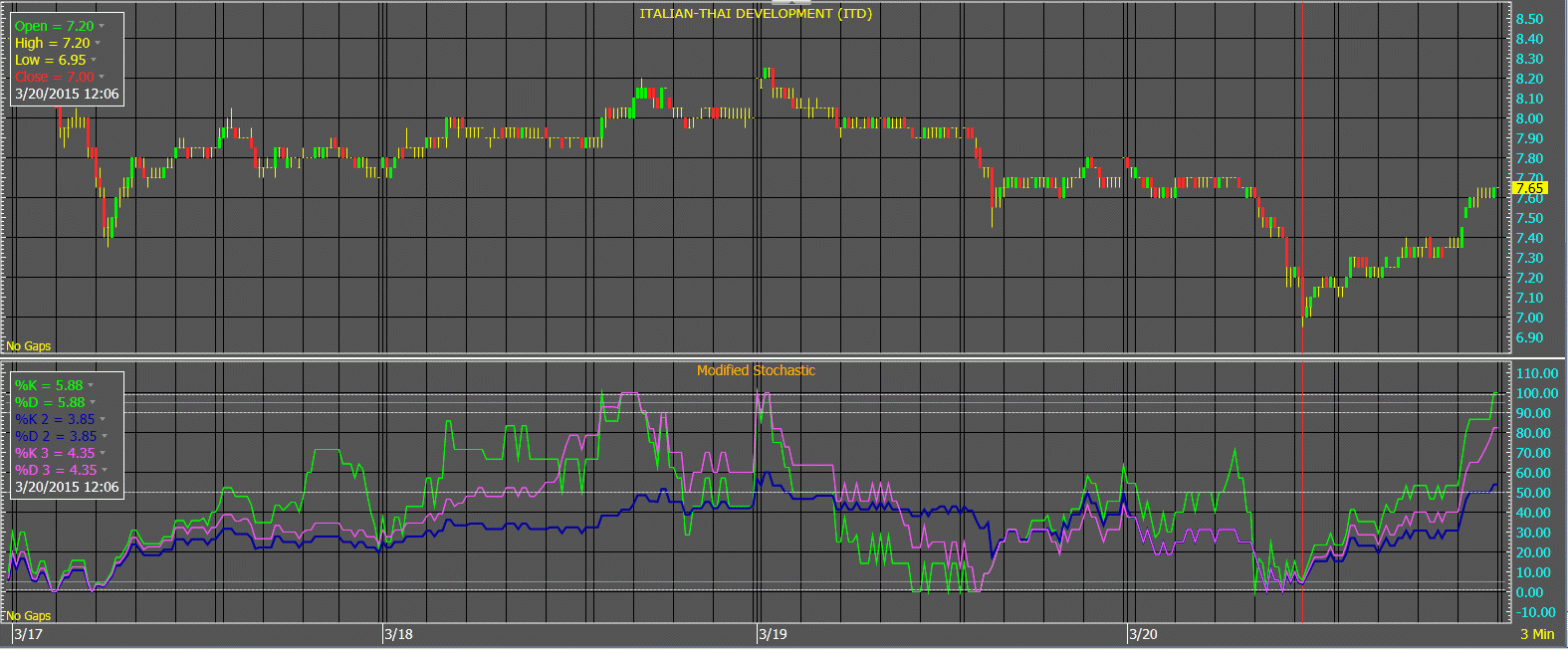Open the dropdown arrow beside %K 2 = 3.85

pyautogui.click(x=103, y=420)
